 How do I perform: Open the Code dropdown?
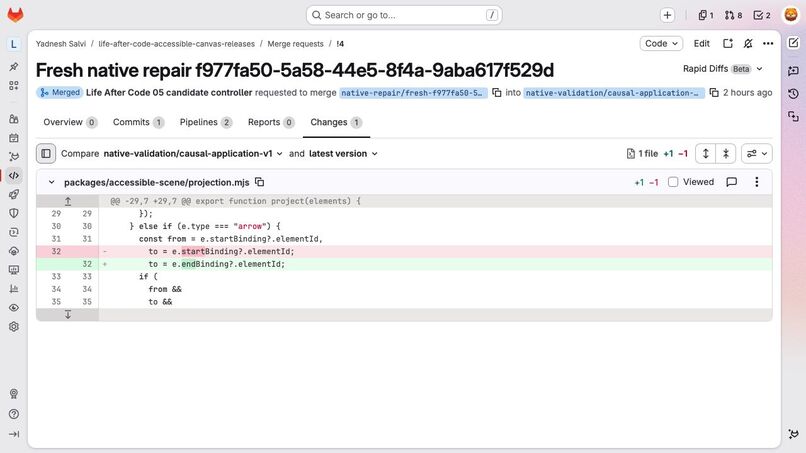661,44
